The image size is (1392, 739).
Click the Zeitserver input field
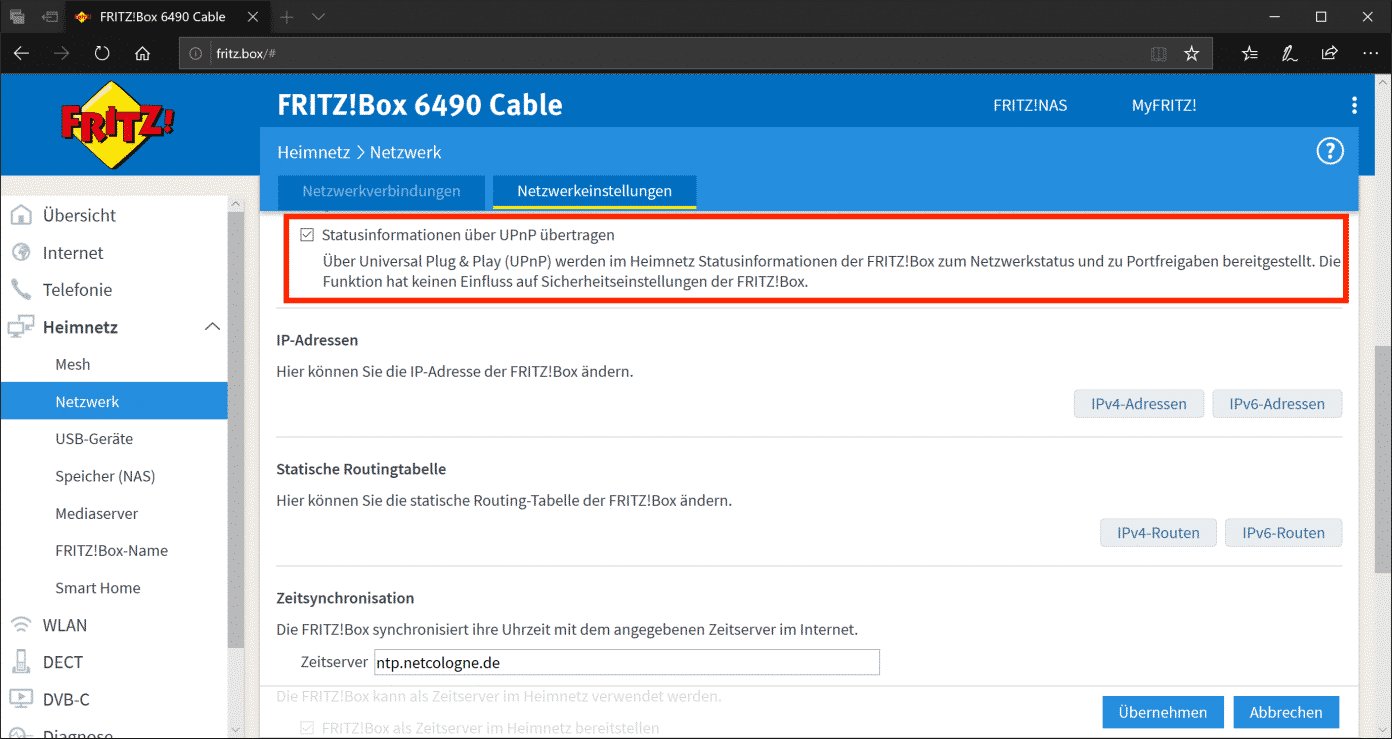pos(626,662)
